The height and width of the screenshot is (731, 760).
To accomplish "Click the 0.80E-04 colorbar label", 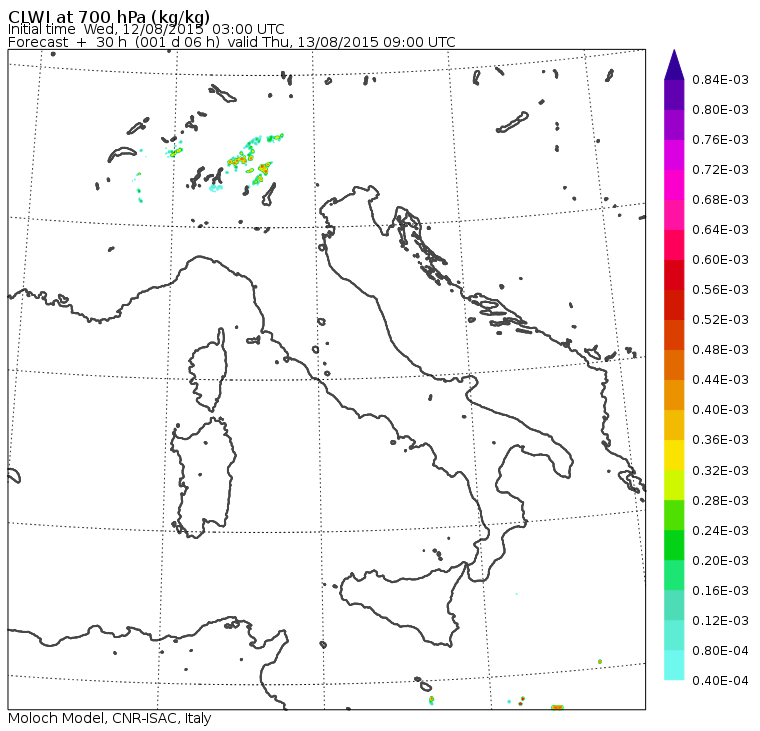I will [x=720, y=651].
